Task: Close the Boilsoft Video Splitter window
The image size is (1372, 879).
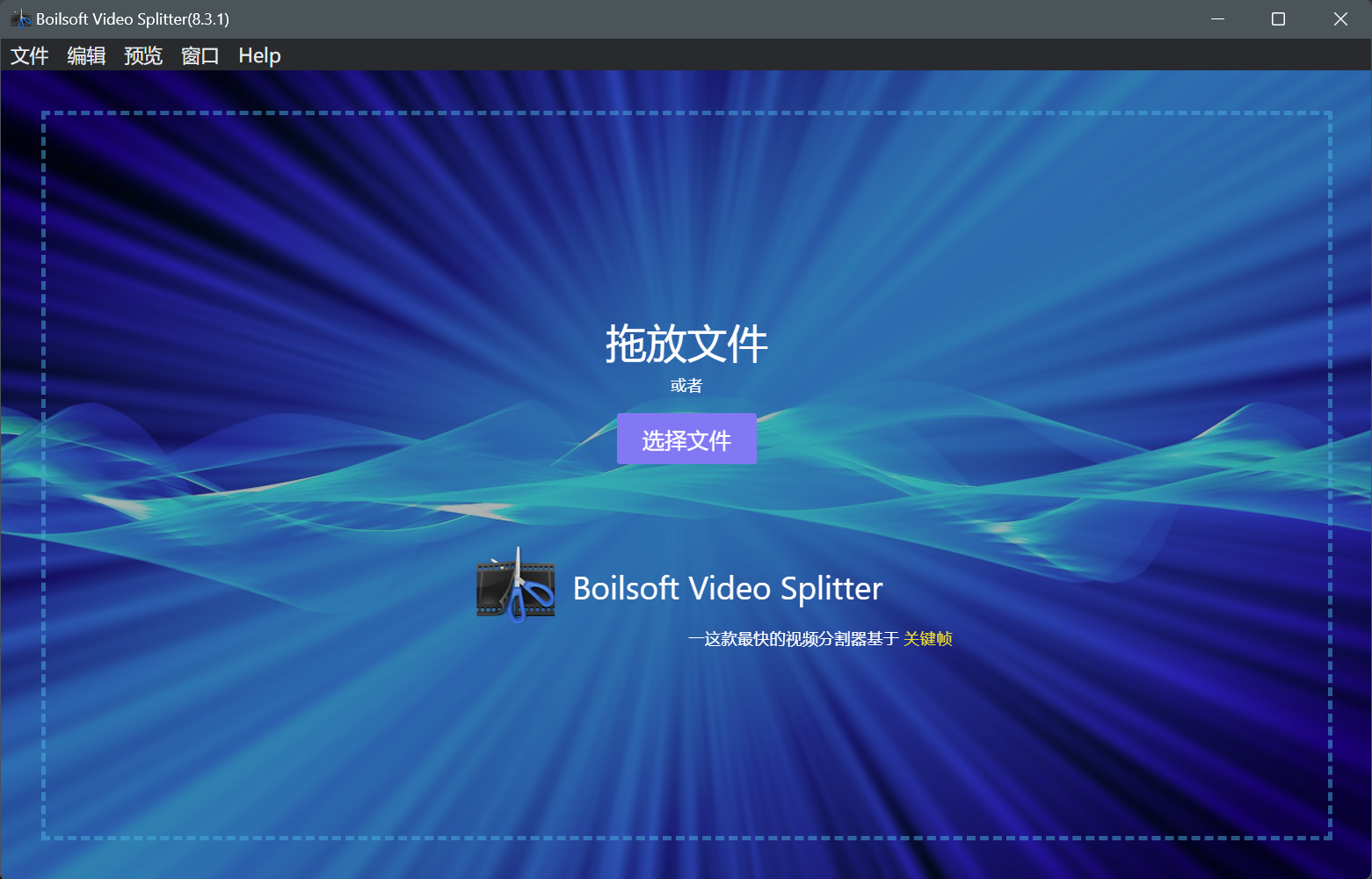Action: coord(1340,18)
